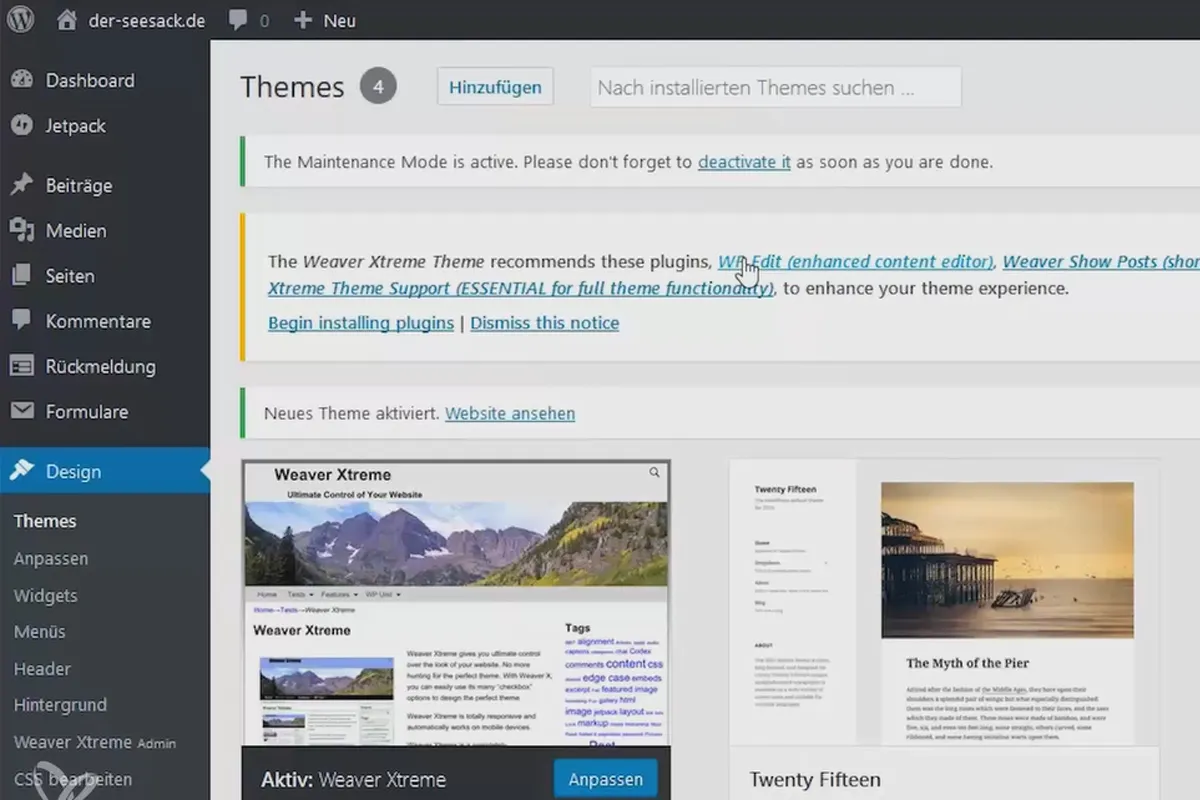Image resolution: width=1200 pixels, height=800 pixels.
Task: Open the Medien section
Action: (76, 230)
